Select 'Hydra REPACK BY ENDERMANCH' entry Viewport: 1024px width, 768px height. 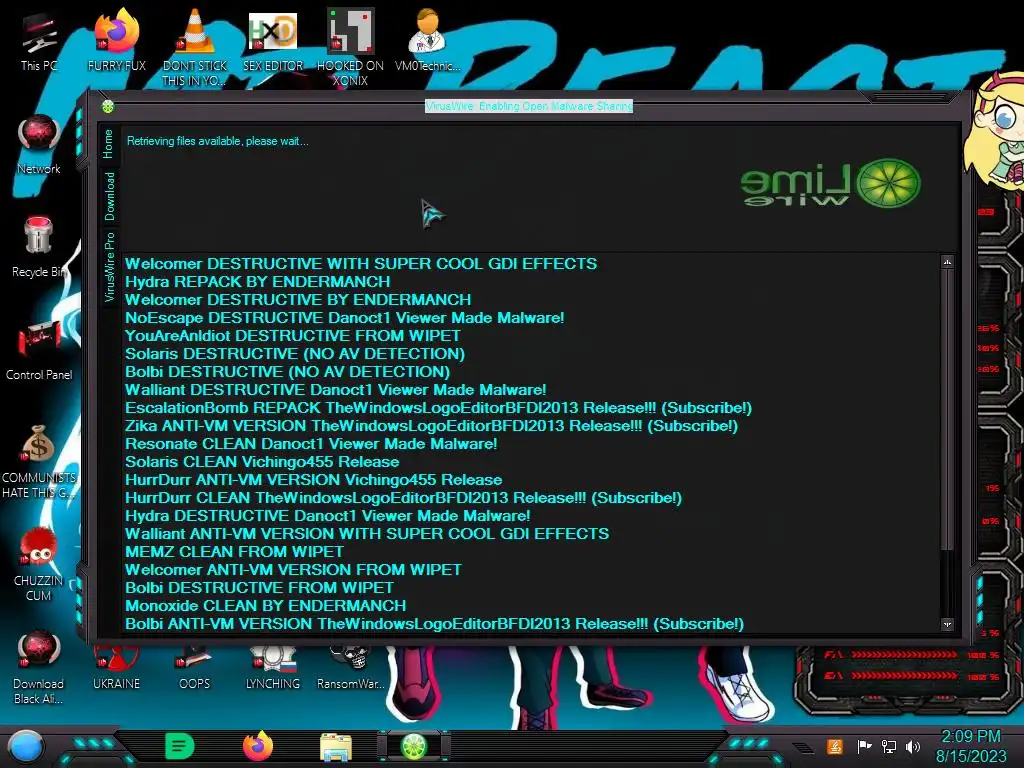(258, 281)
